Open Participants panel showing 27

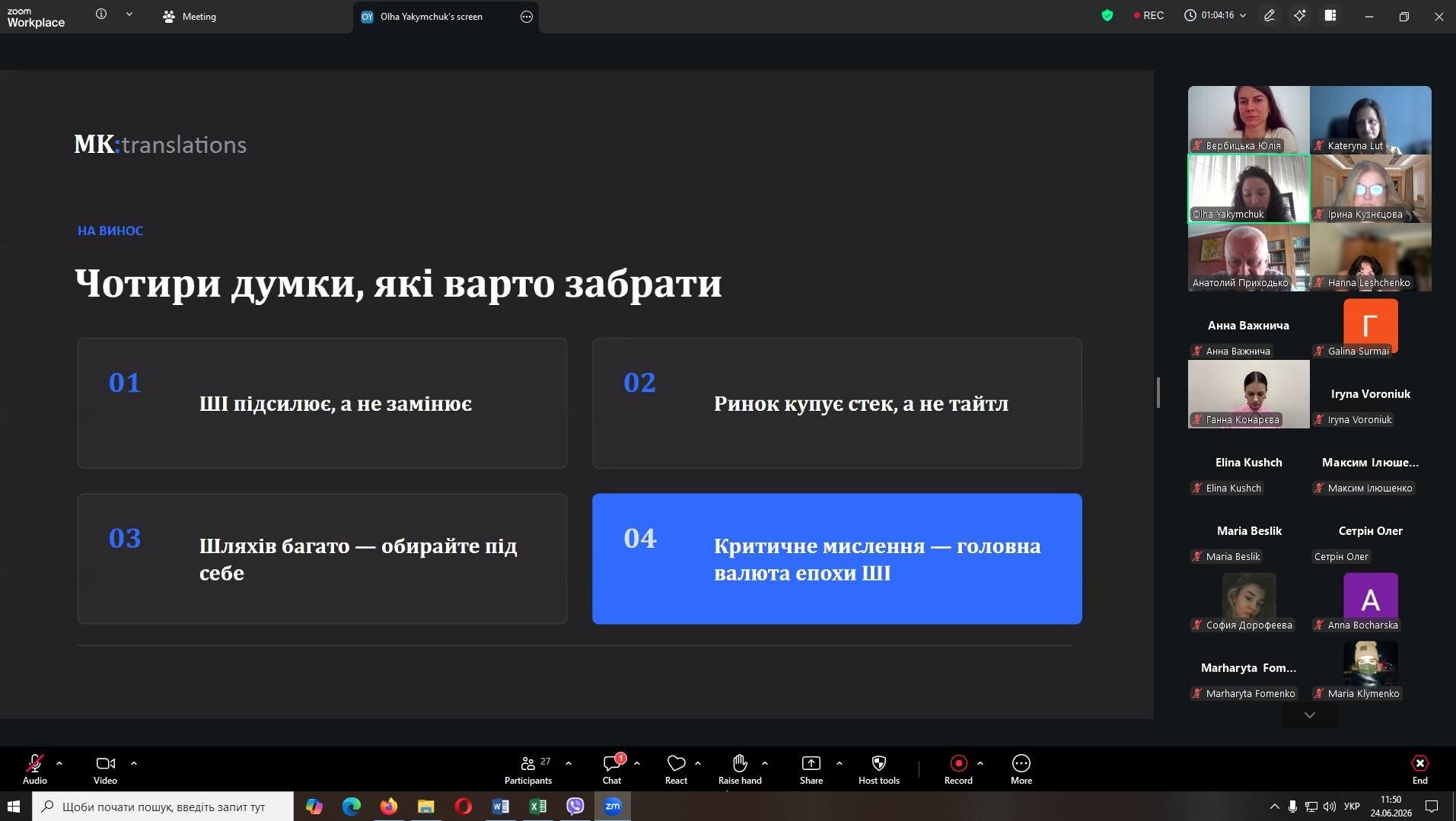pos(528,768)
